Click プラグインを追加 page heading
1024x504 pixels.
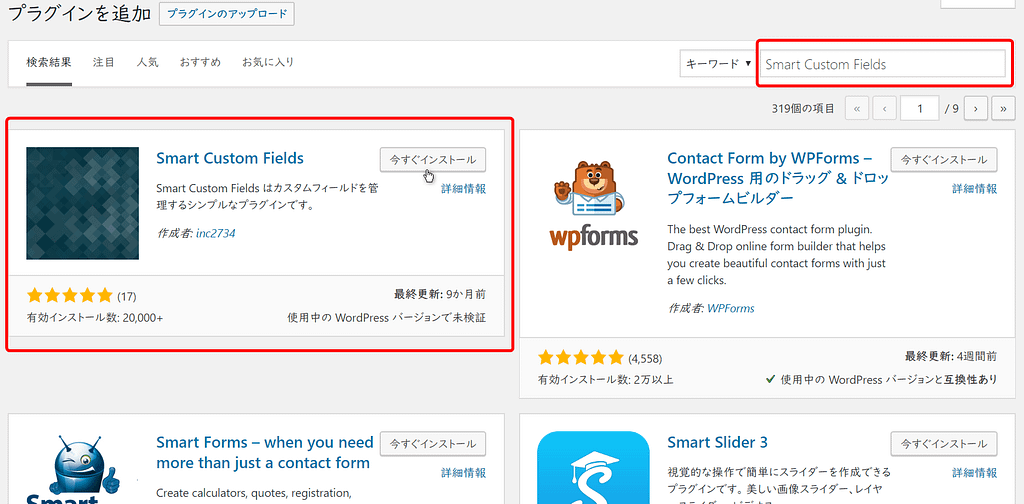pyautogui.click(x=79, y=13)
